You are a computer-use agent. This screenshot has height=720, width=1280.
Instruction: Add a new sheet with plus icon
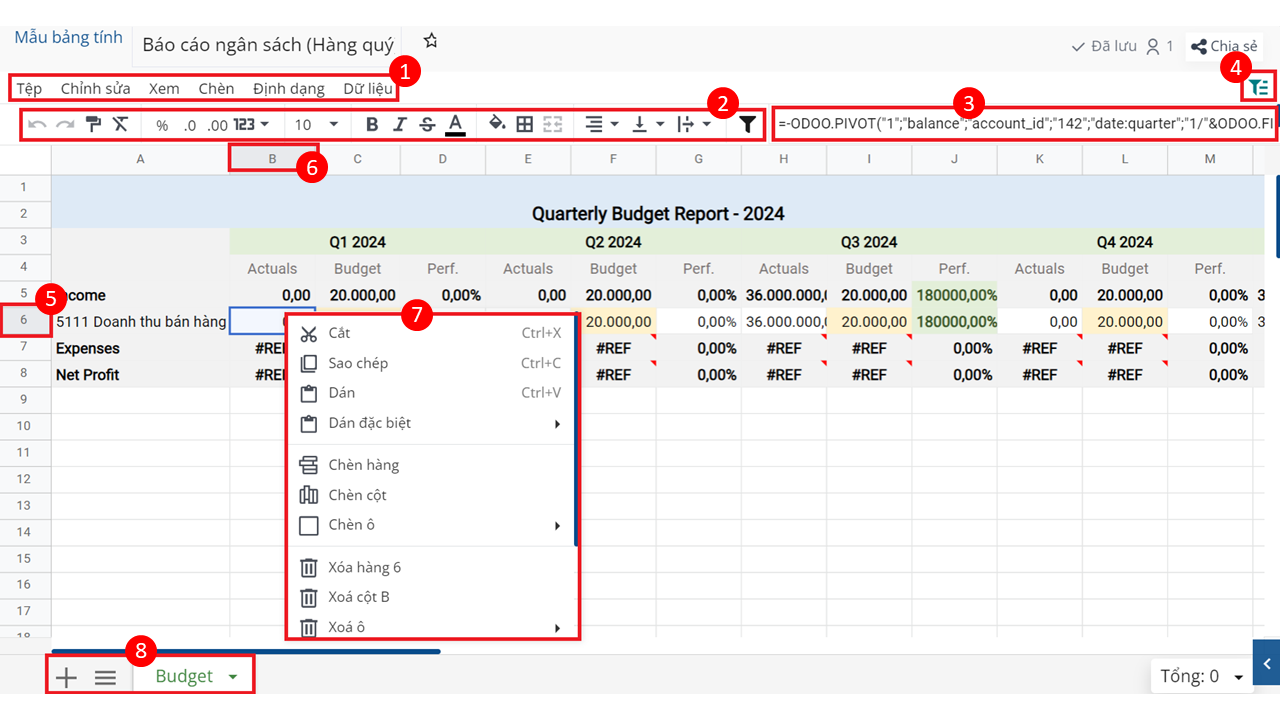point(66,677)
